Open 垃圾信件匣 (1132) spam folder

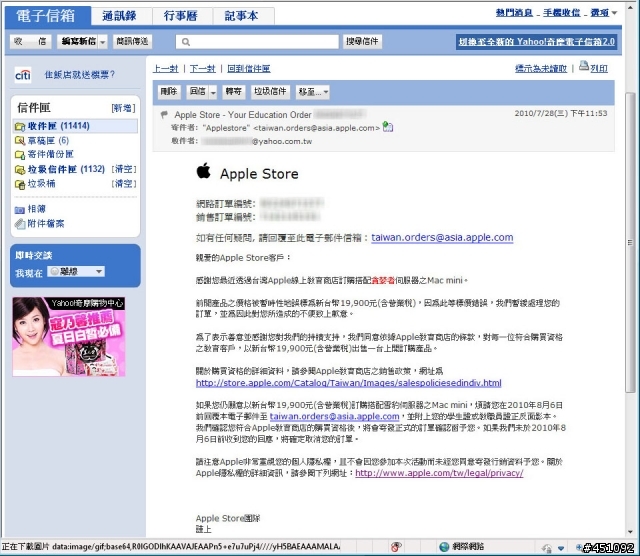66,169
